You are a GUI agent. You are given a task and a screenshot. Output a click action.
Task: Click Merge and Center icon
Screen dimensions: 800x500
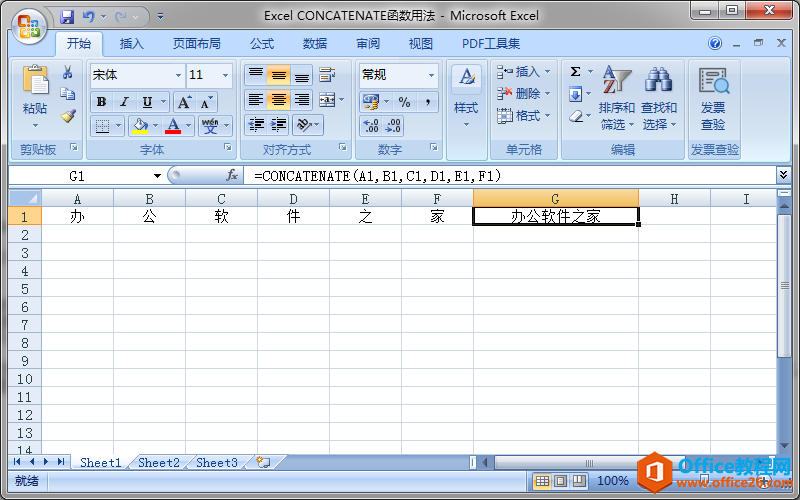(327, 100)
